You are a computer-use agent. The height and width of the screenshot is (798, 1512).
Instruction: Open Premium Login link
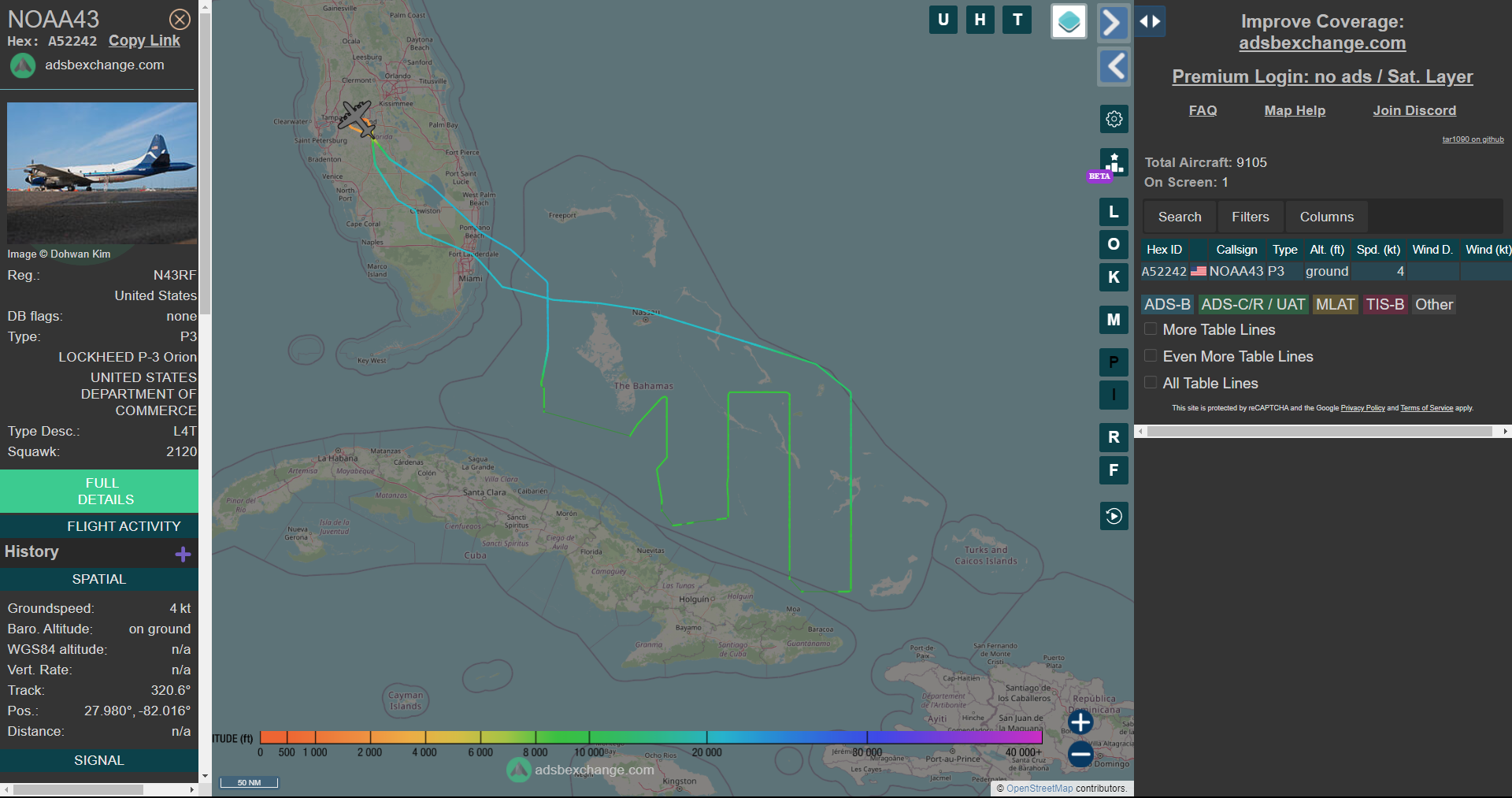pos(1322,76)
